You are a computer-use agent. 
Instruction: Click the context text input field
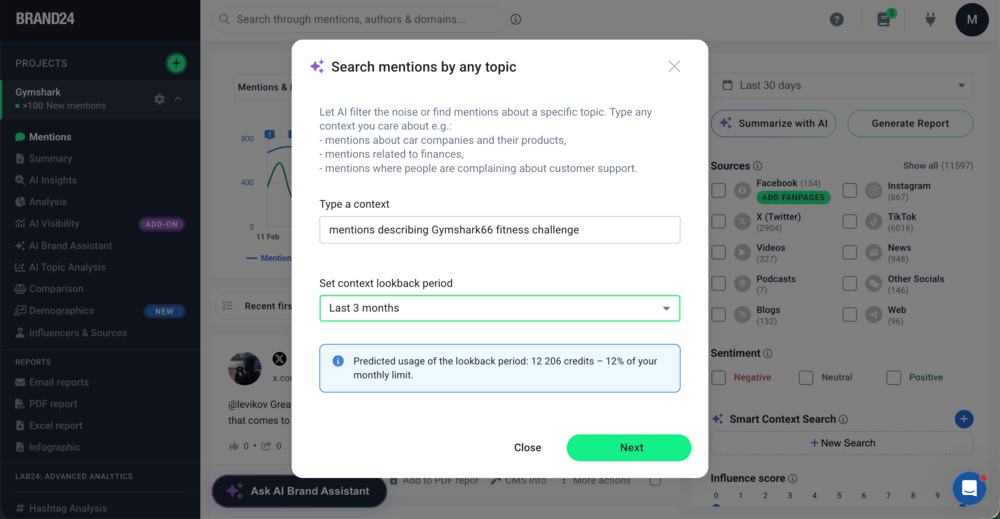499,230
